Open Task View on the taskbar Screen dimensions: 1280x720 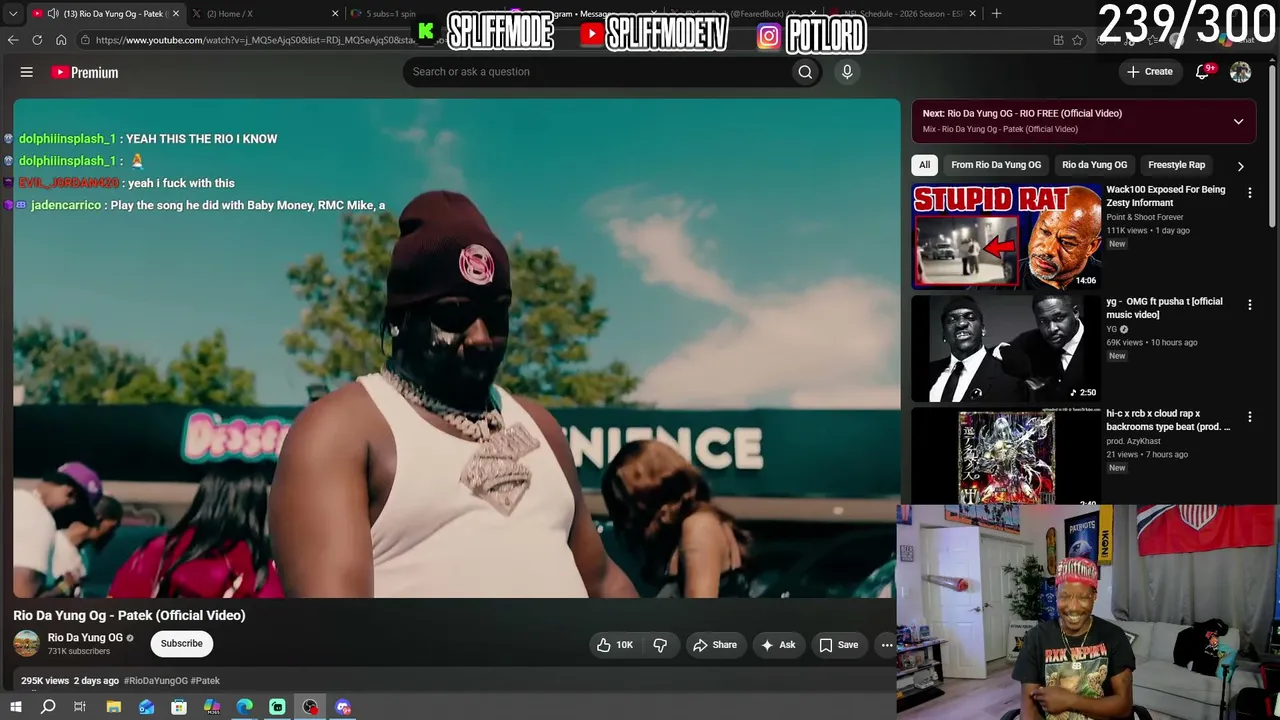[x=80, y=707]
